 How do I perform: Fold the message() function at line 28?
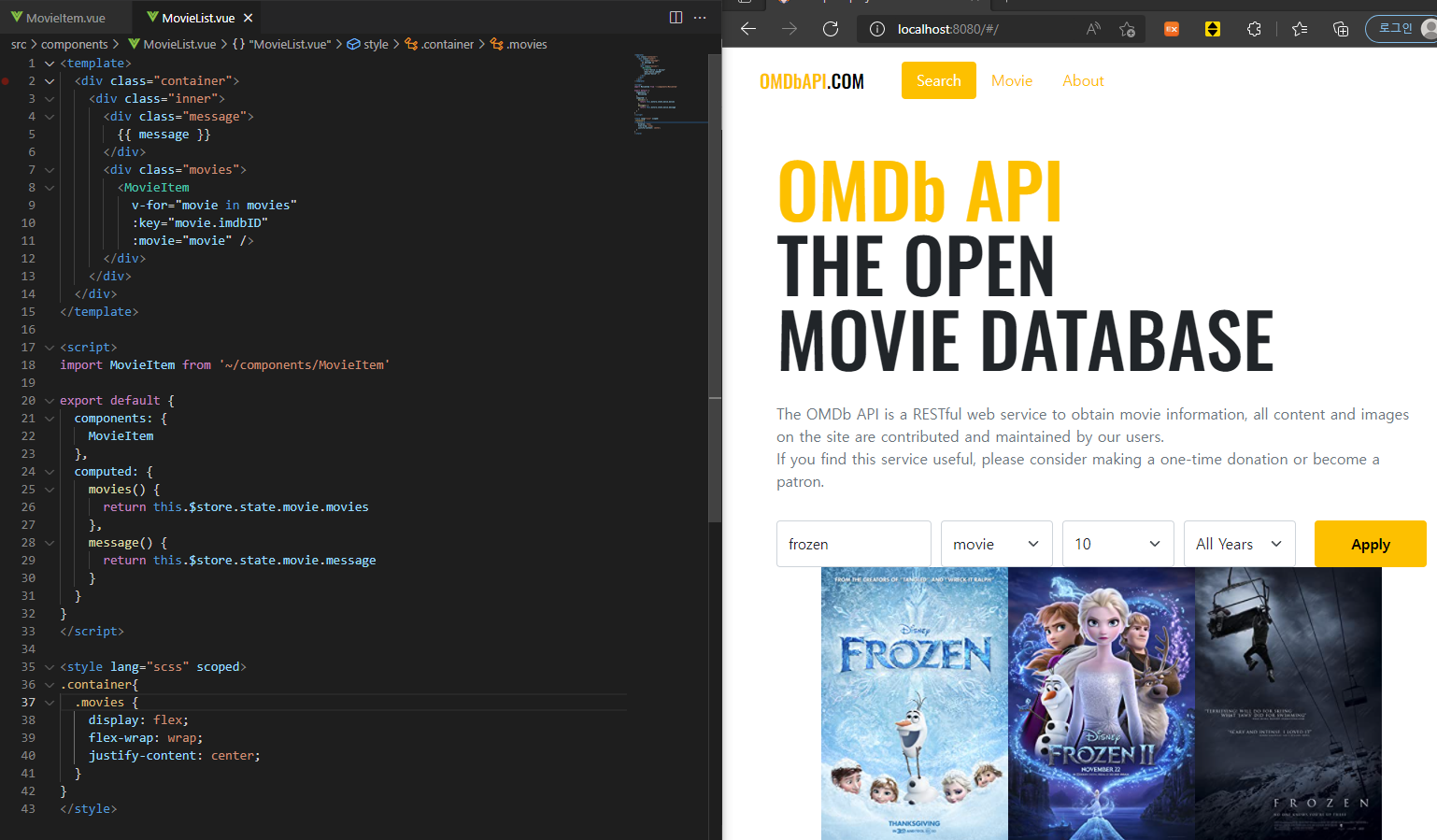tap(50, 543)
